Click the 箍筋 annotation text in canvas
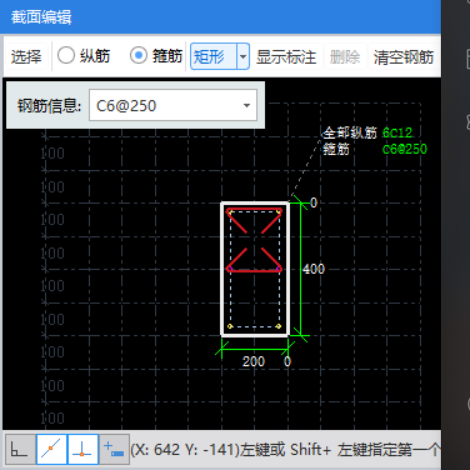 (x=336, y=149)
